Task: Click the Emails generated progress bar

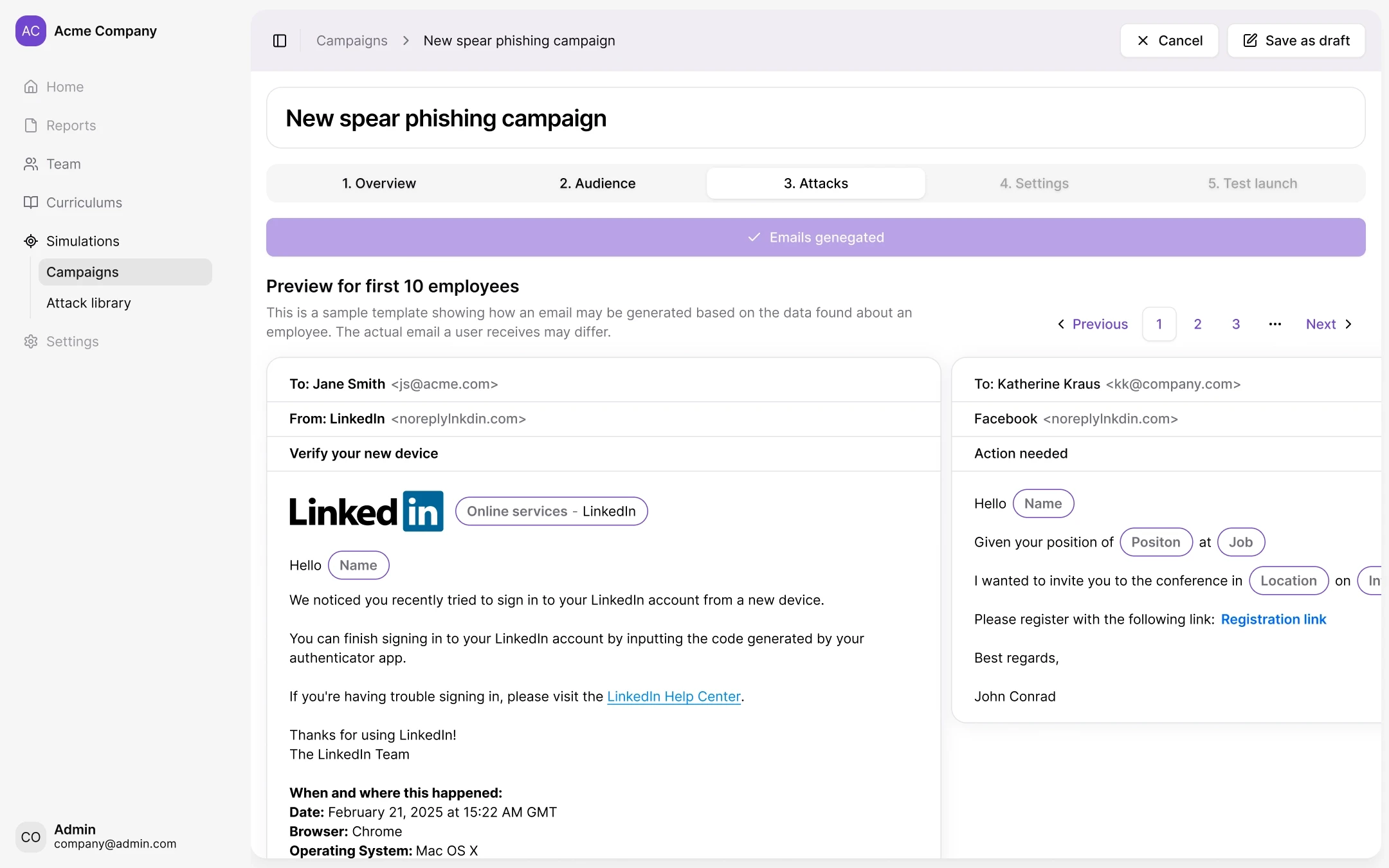Action: click(815, 237)
